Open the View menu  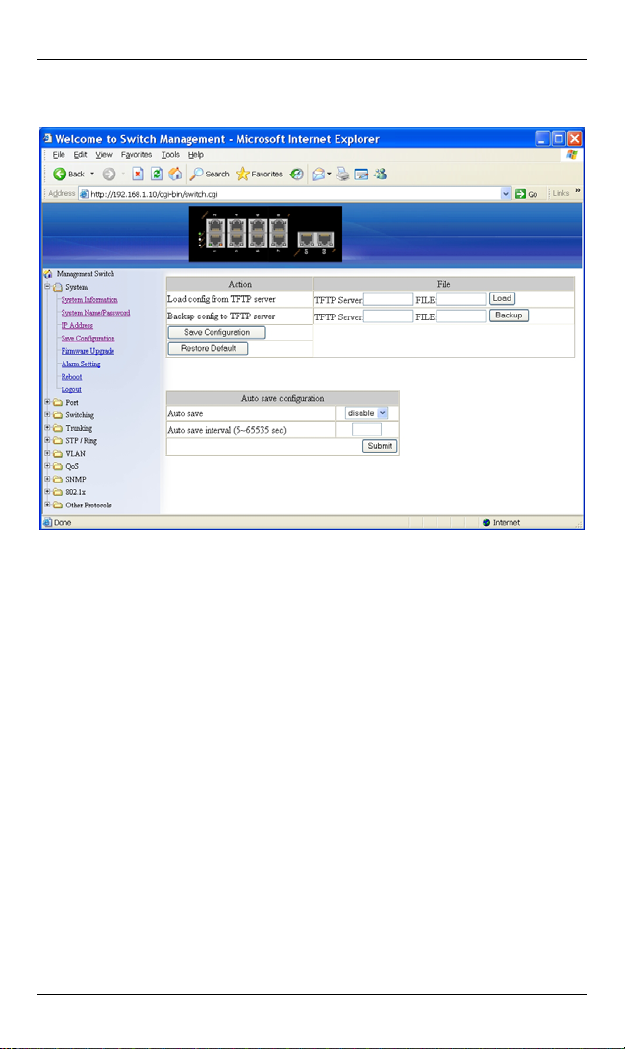click(x=104, y=155)
